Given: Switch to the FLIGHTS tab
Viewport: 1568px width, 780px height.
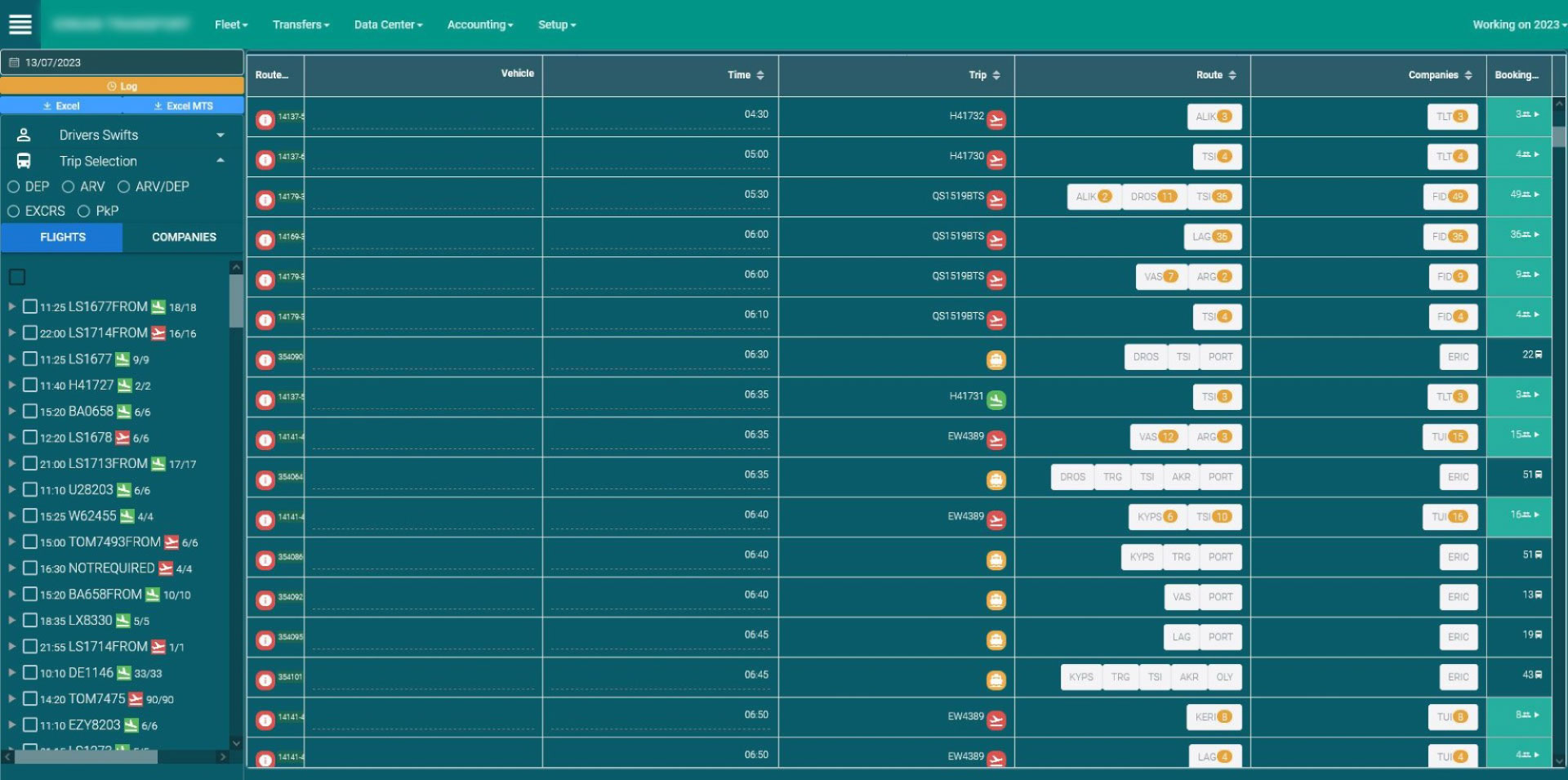Looking at the screenshot, I should [x=62, y=237].
